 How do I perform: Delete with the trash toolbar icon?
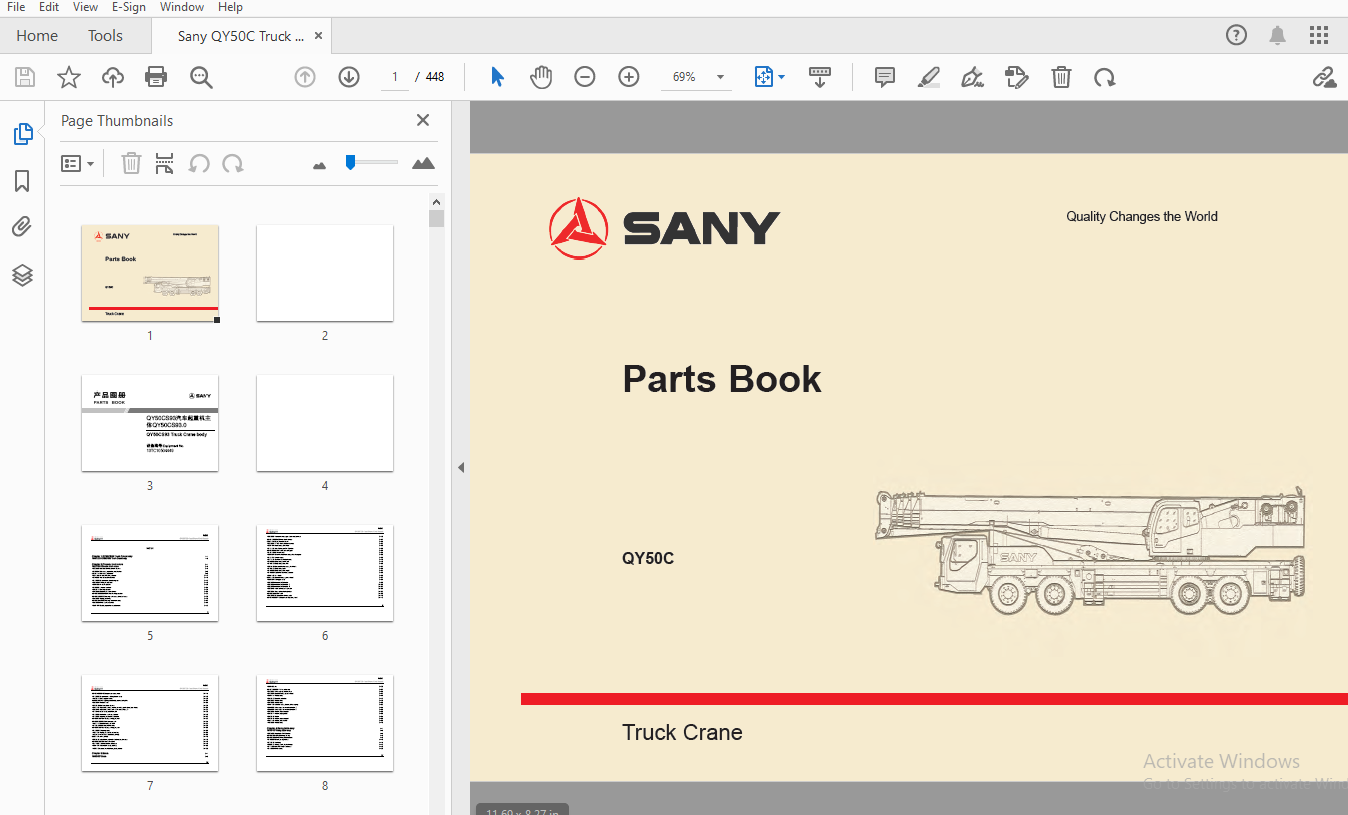tap(1061, 77)
